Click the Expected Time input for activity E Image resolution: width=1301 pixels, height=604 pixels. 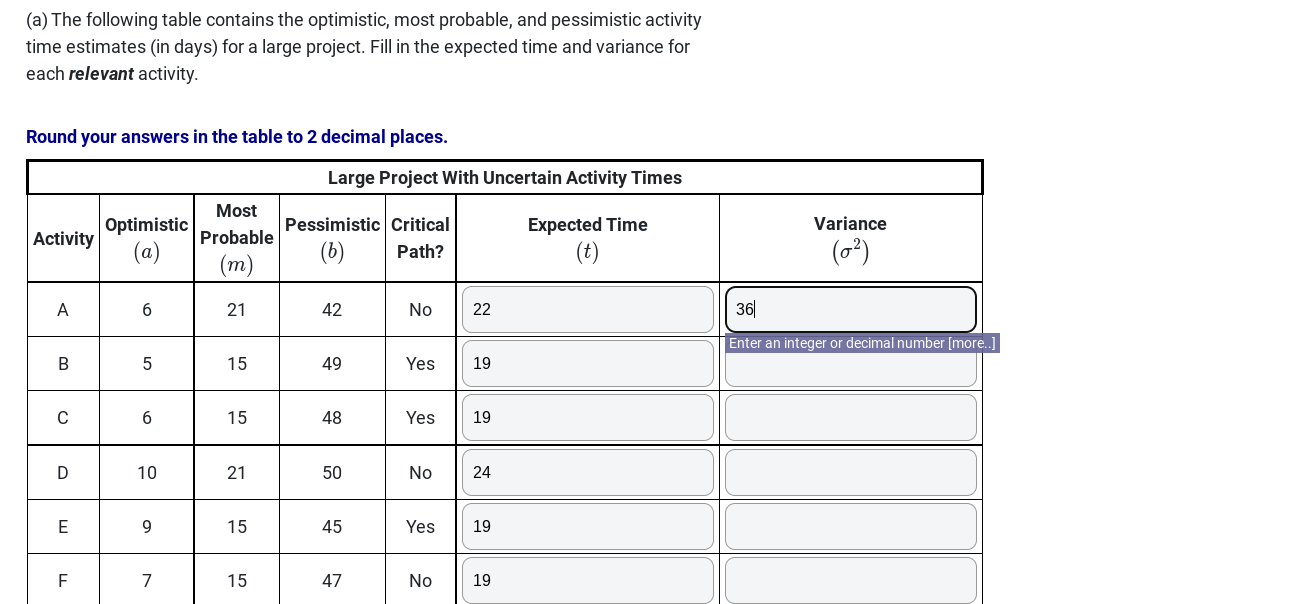587,526
